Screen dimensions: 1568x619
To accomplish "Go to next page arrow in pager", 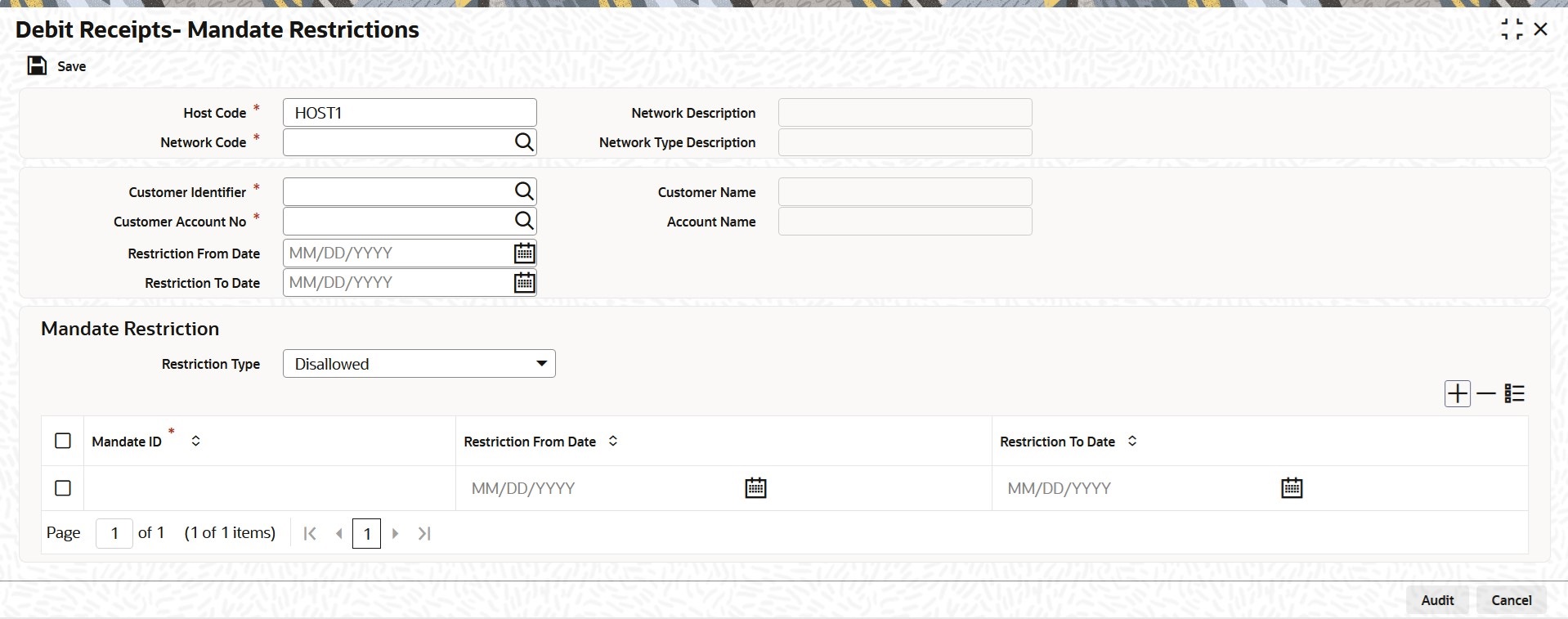I will pyautogui.click(x=396, y=533).
